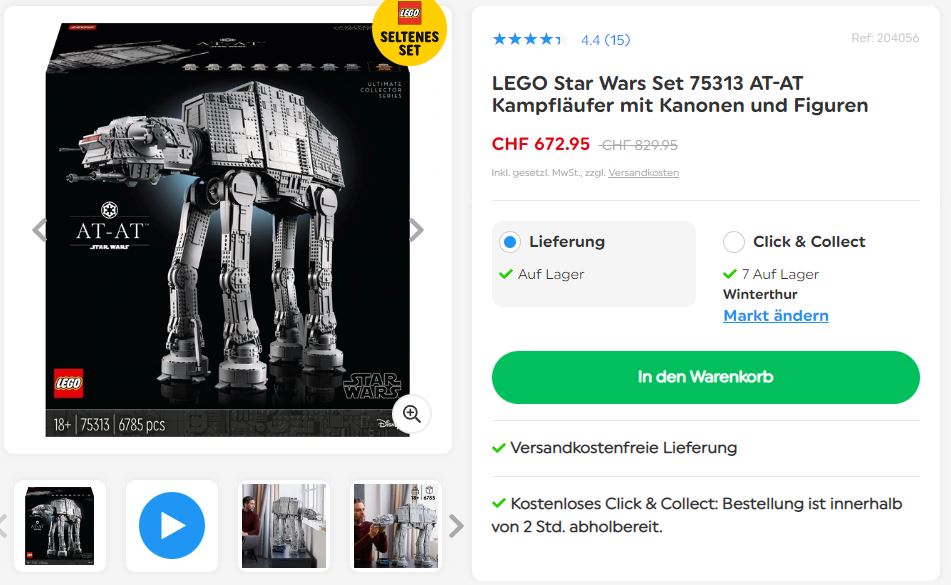The height and width of the screenshot is (585, 951).
Task: Click the 4.4 (15) review count
Action: pyautogui.click(x=605, y=40)
